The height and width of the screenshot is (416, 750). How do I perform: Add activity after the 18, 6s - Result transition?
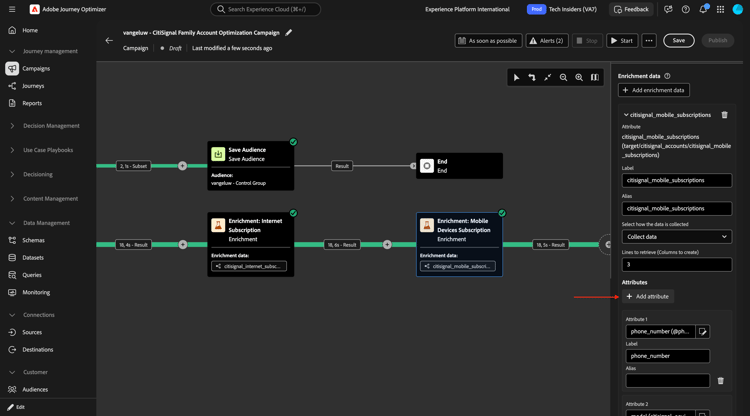click(387, 244)
